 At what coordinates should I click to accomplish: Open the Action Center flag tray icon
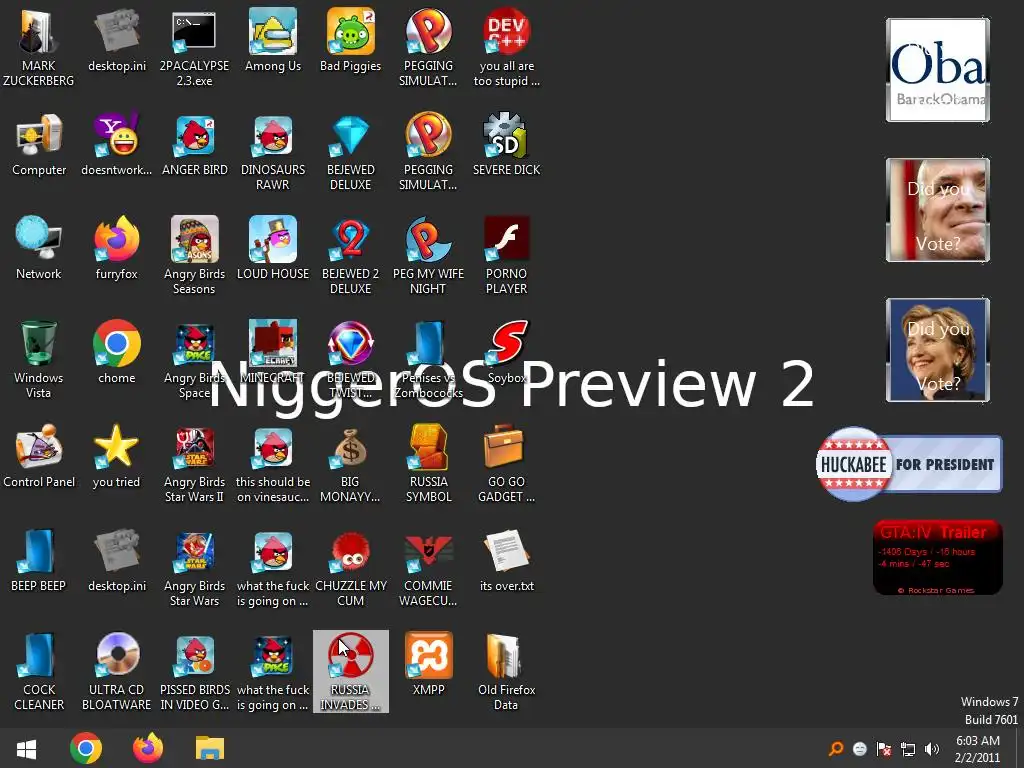click(884, 748)
